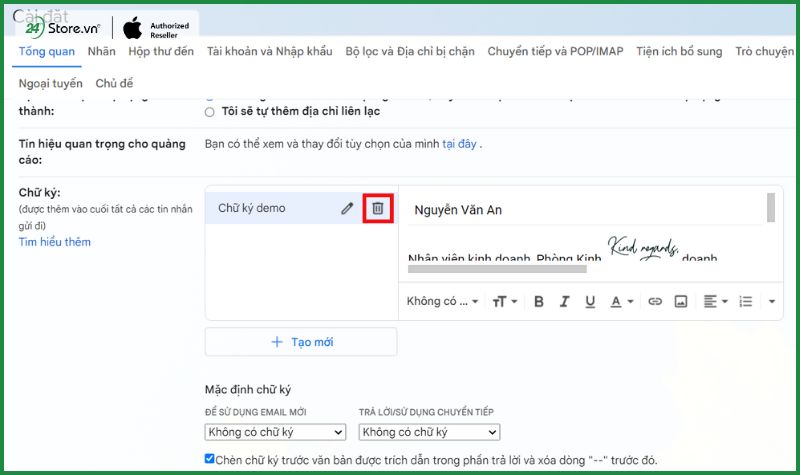Delete the "Chữ ký demo" signature with trash icon

(x=378, y=208)
